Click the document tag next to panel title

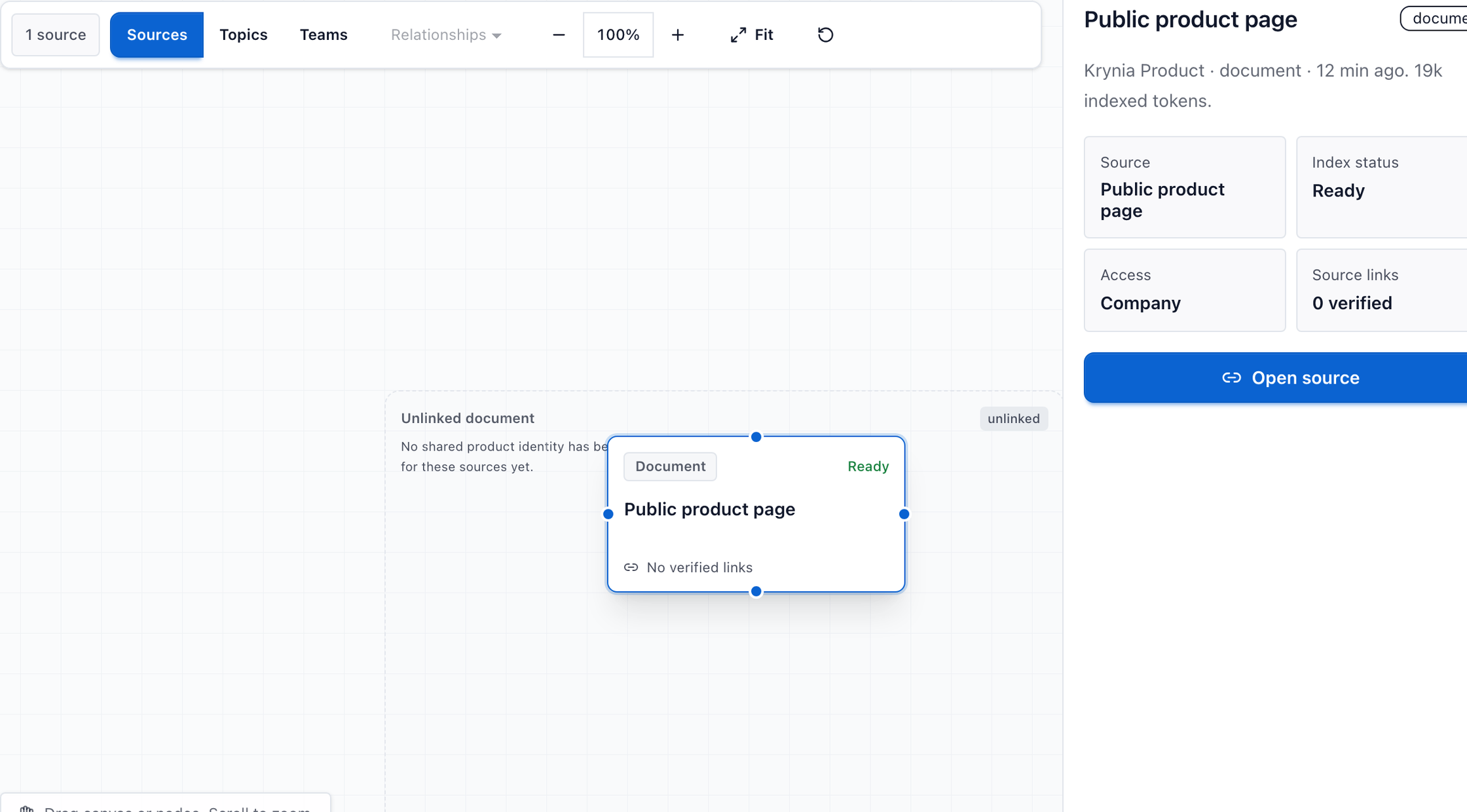pyautogui.click(x=1434, y=18)
